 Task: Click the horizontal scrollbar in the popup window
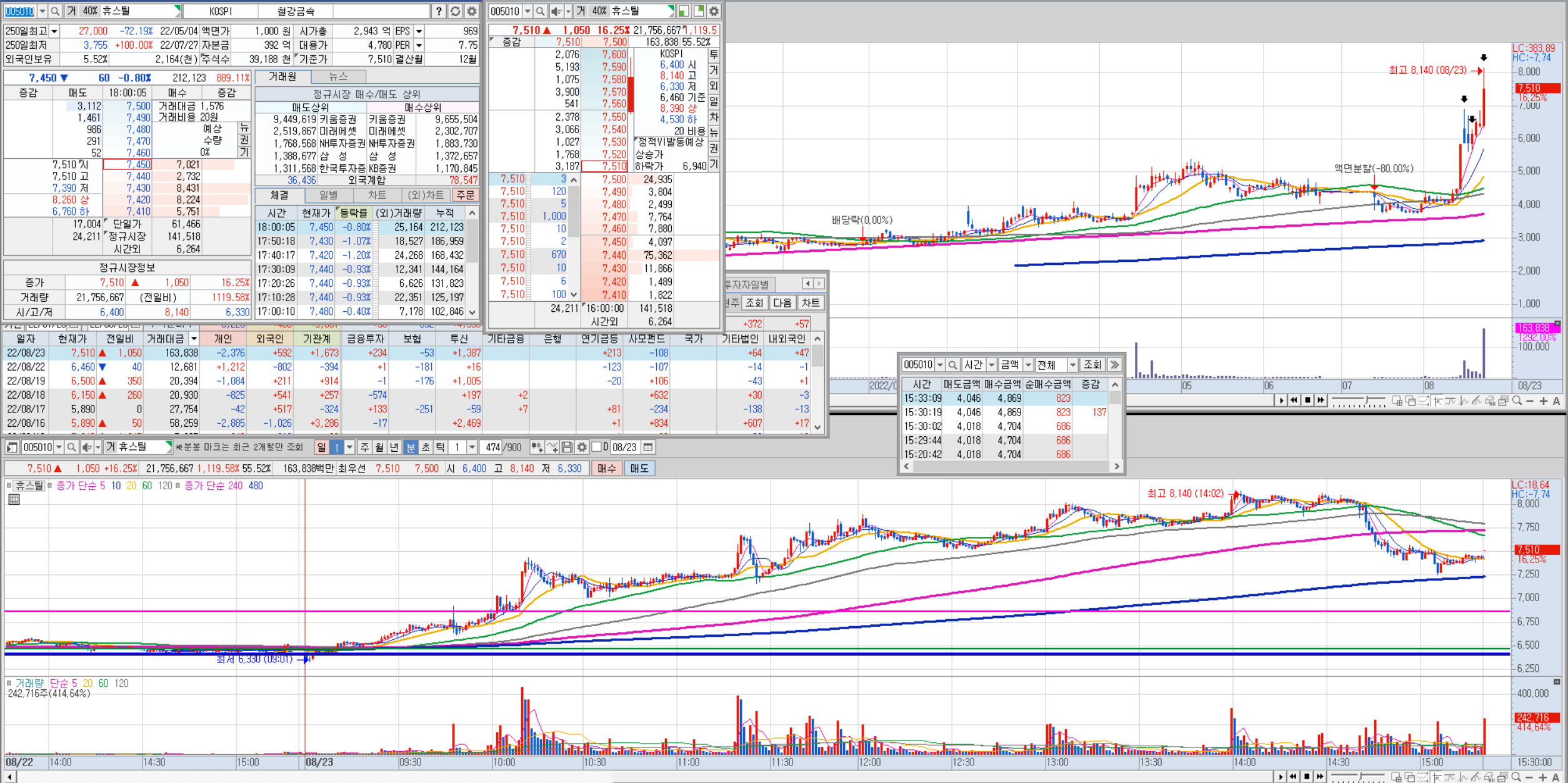point(1011,467)
